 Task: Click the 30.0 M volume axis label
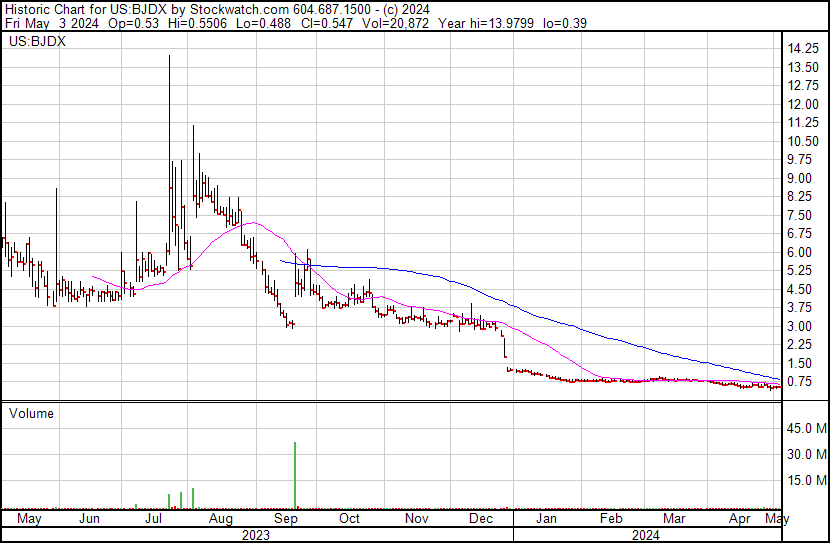(x=804, y=454)
